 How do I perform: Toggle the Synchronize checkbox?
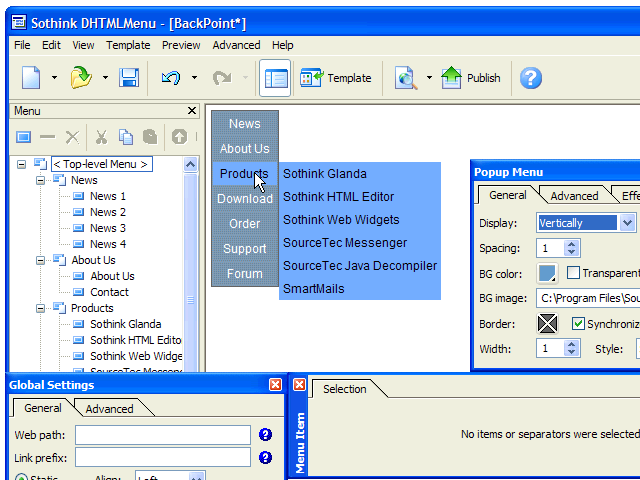click(578, 324)
